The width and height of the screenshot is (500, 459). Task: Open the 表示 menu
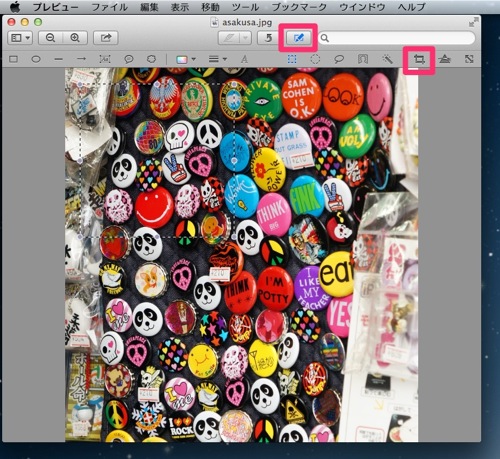click(x=180, y=7)
